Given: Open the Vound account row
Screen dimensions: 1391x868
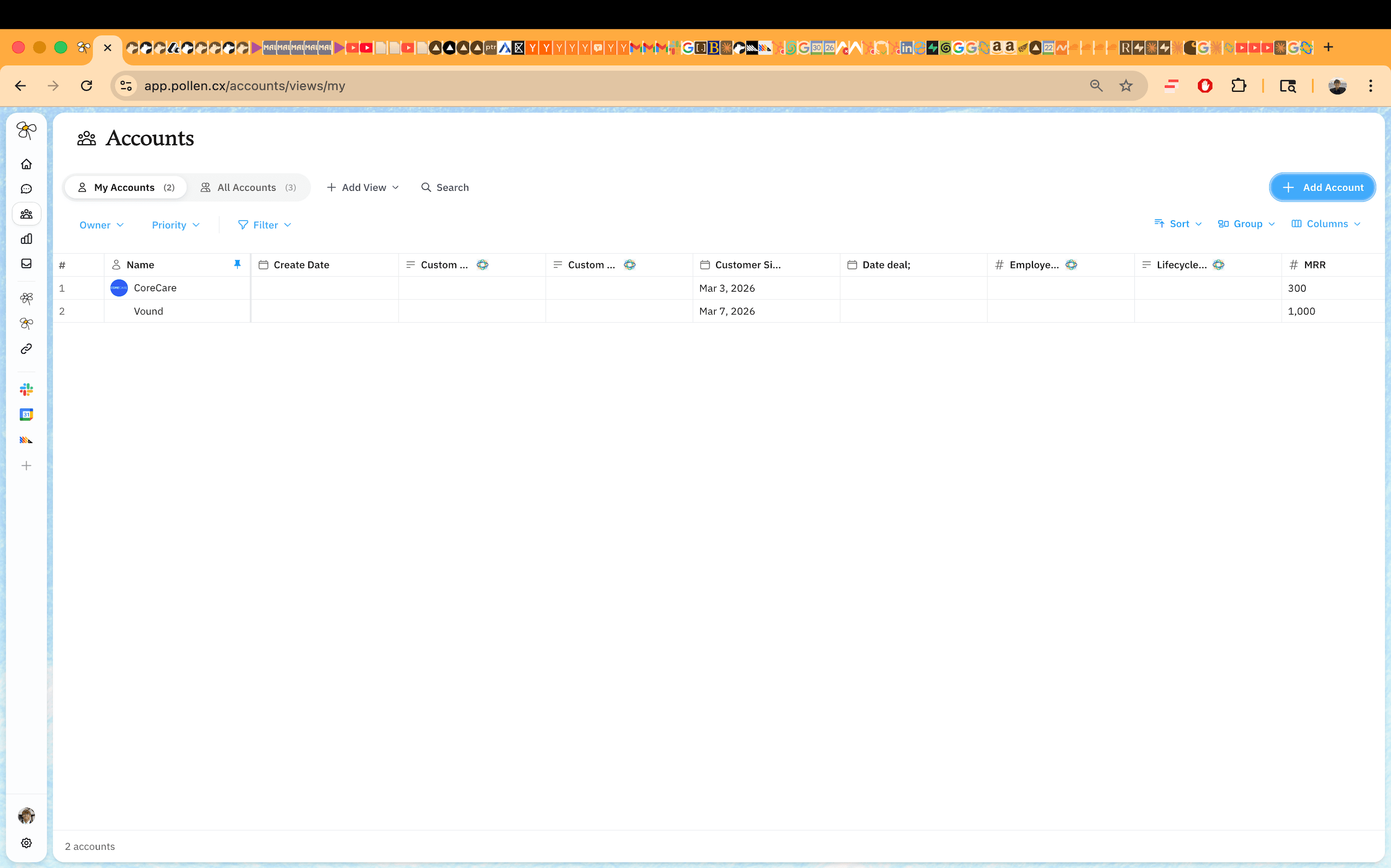Looking at the screenshot, I should (x=719, y=311).
